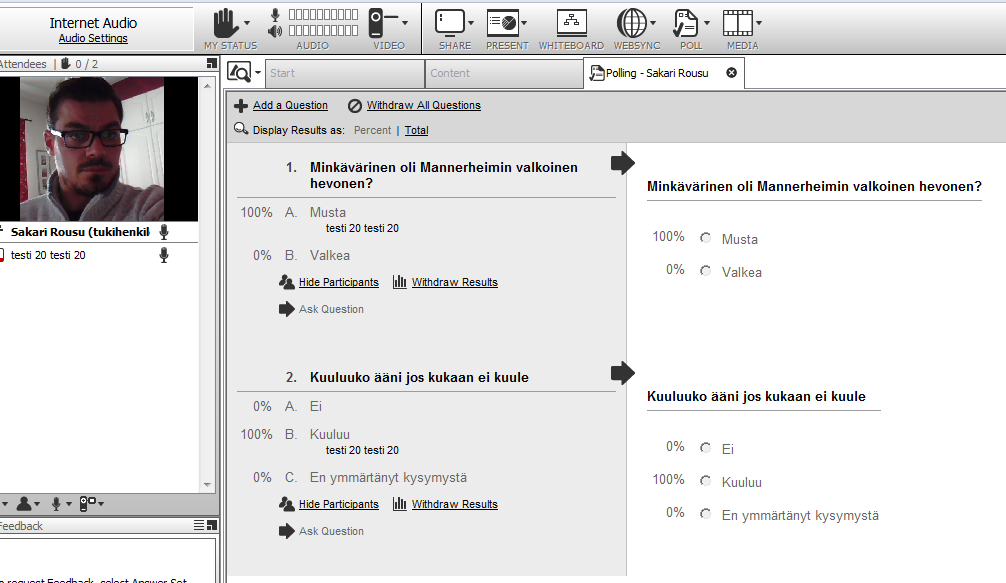This screenshot has width=1006, height=583.
Task: Click Withdraw All Questions link
Action: tap(423, 105)
